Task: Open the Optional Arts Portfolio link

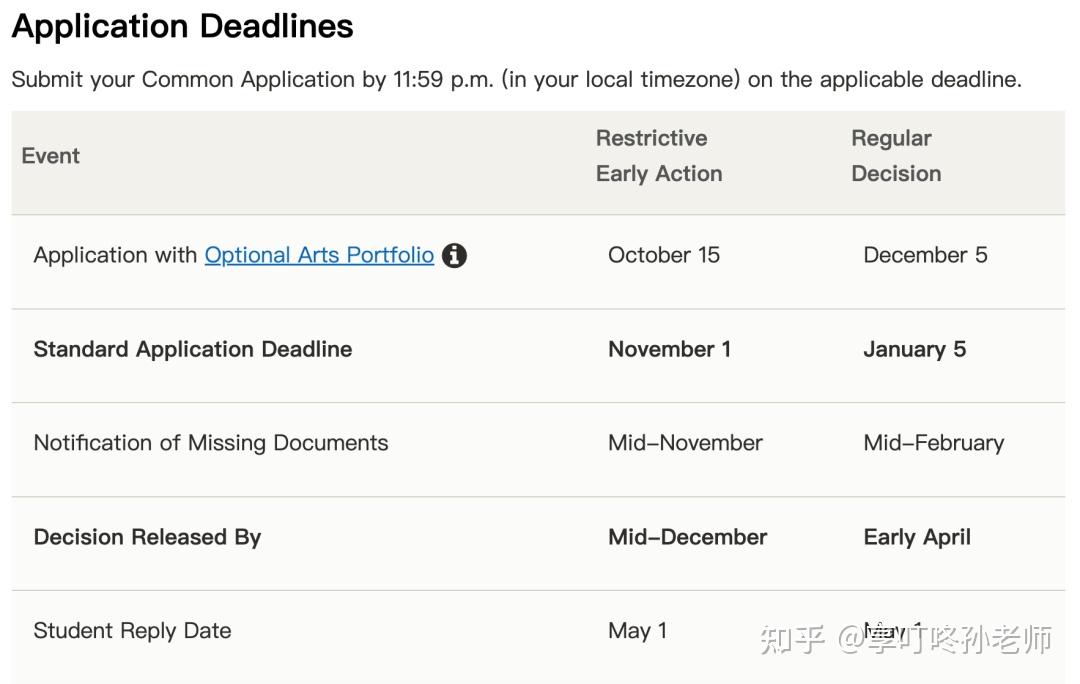Action: coord(319,255)
